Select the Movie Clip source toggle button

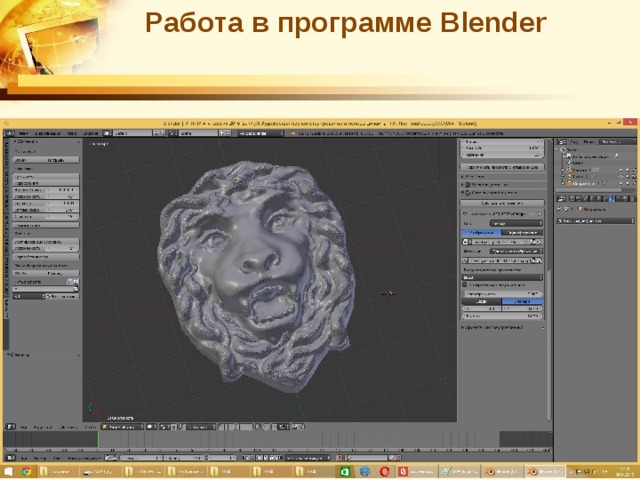pos(522,233)
